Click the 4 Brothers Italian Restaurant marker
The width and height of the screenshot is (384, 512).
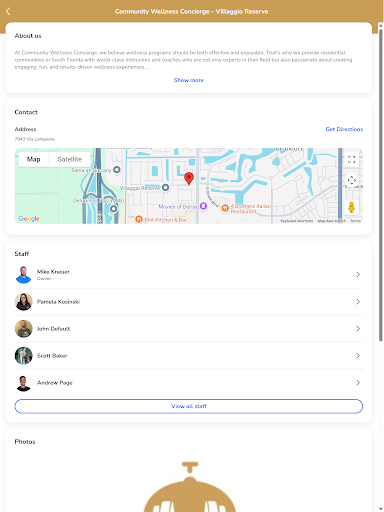point(225,208)
